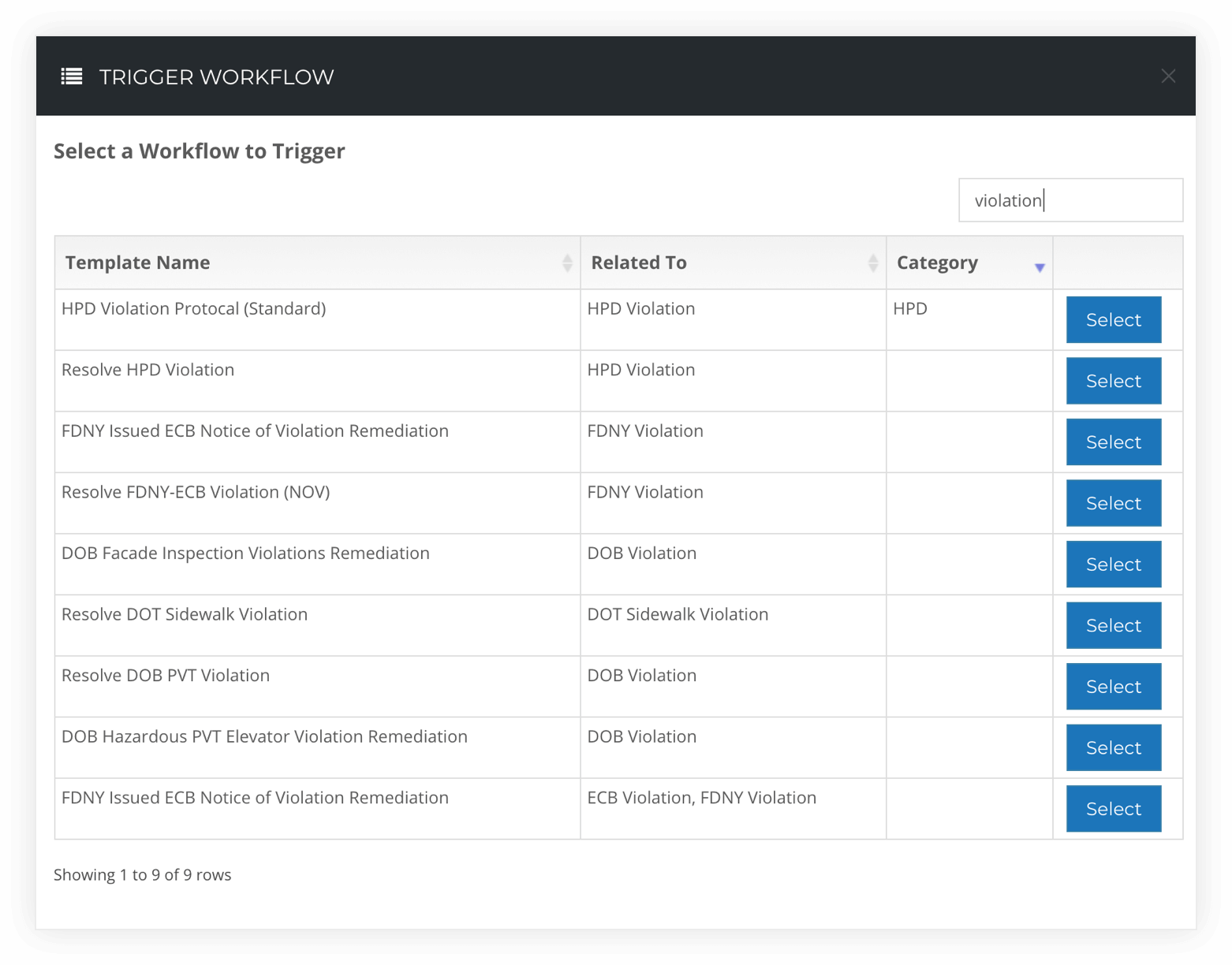The image size is (1232, 965).
Task: Close the Trigger Workflow dialog
Action: [x=1168, y=76]
